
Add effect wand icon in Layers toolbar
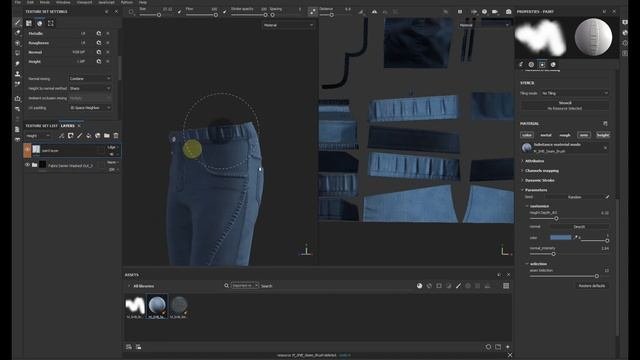pos(61,136)
